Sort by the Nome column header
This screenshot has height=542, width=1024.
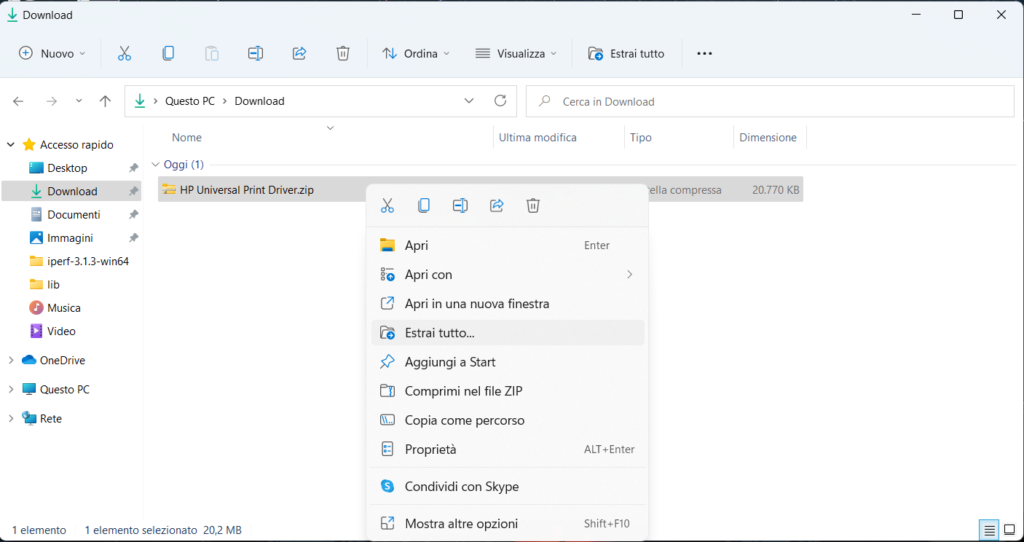click(187, 138)
